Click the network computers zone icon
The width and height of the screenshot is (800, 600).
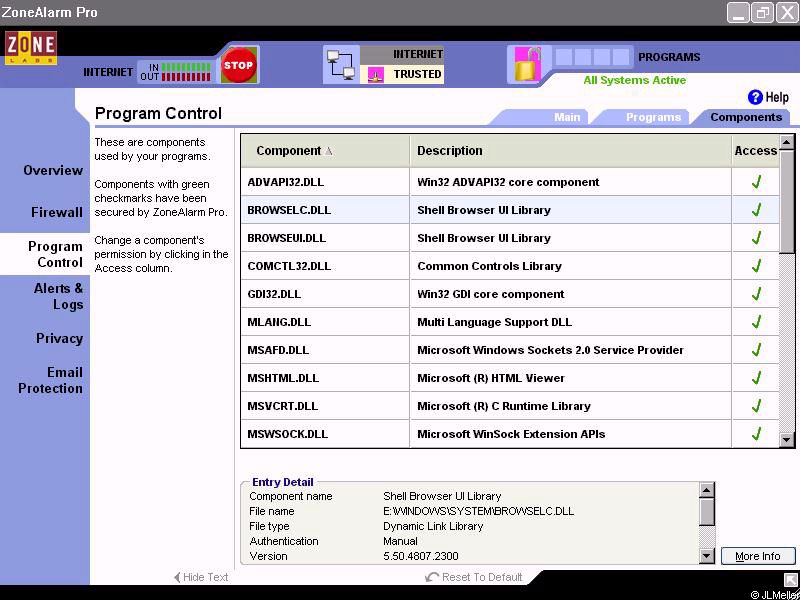pyautogui.click(x=340, y=65)
